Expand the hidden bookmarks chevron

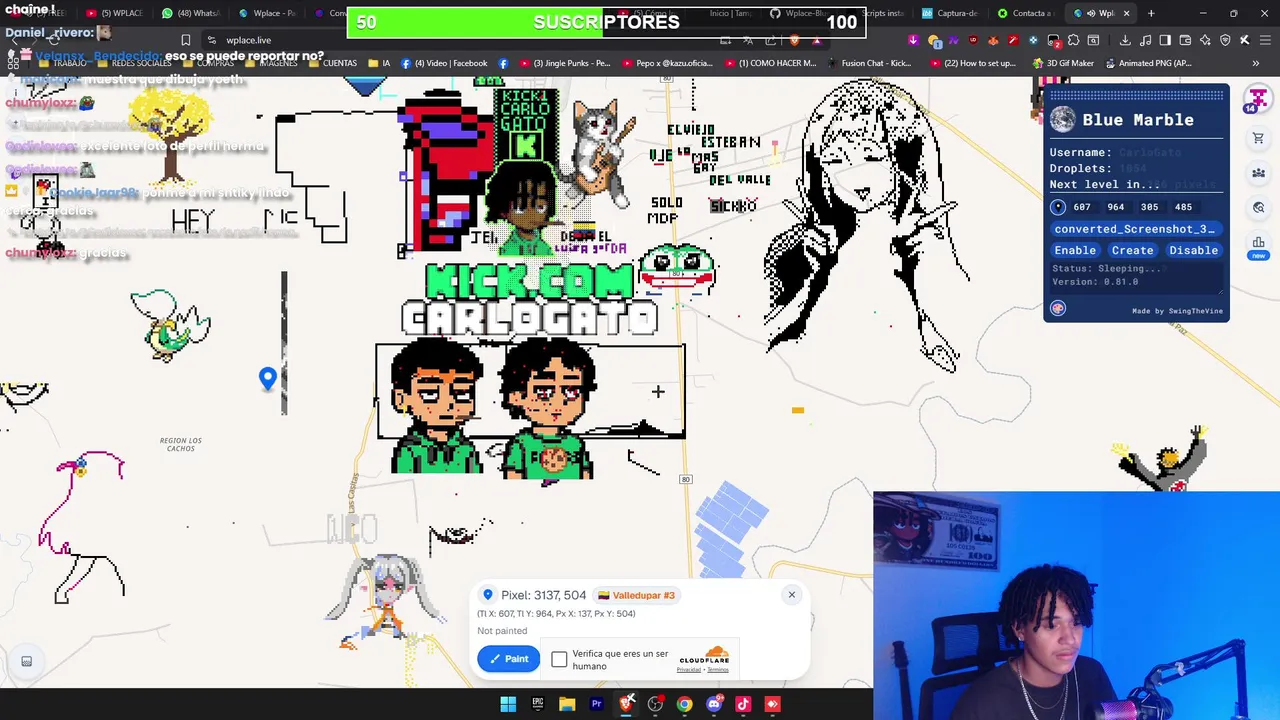(x=1255, y=63)
